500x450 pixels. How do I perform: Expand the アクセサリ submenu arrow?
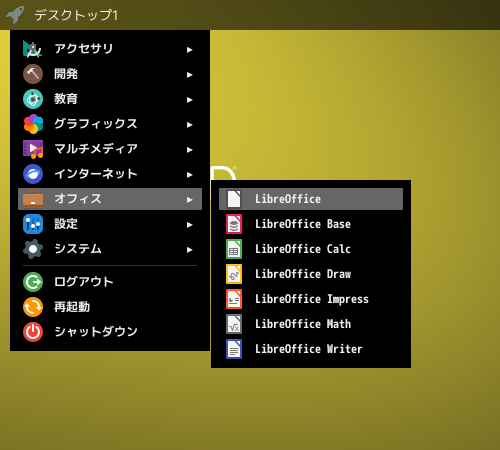click(189, 50)
